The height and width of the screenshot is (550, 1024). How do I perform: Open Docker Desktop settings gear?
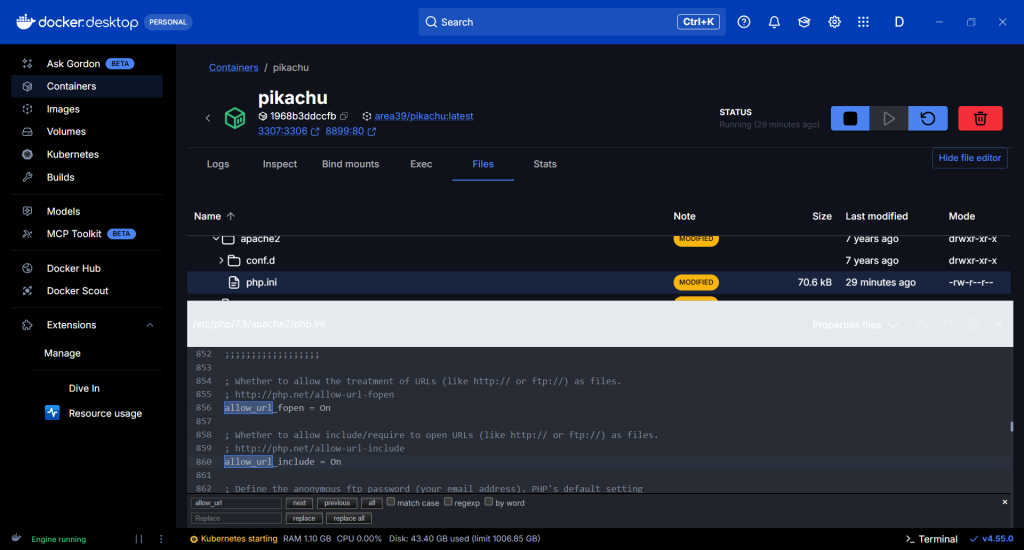point(834,22)
